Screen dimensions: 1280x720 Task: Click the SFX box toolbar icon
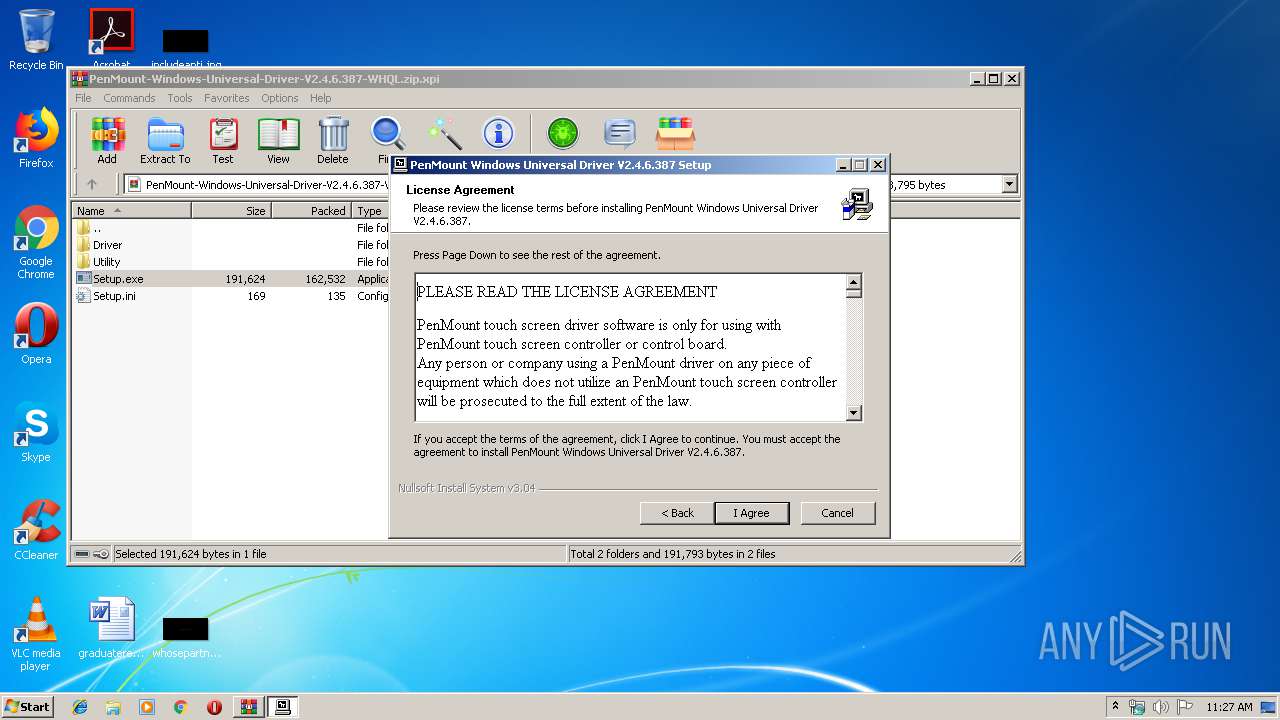675,133
